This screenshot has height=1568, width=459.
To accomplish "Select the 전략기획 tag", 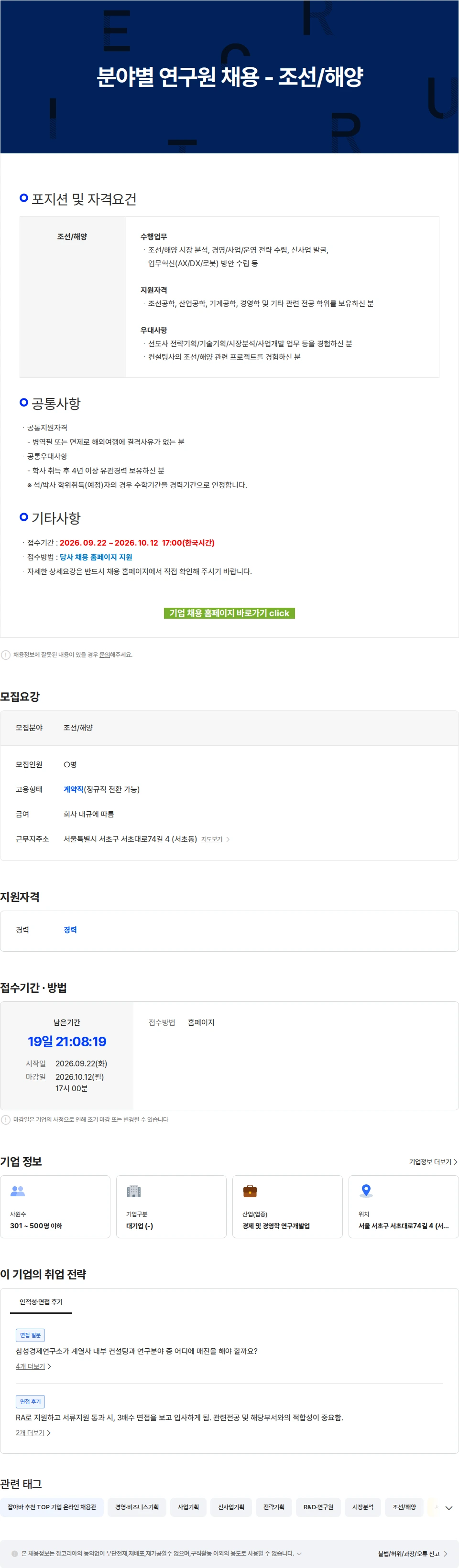I will point(273,1507).
